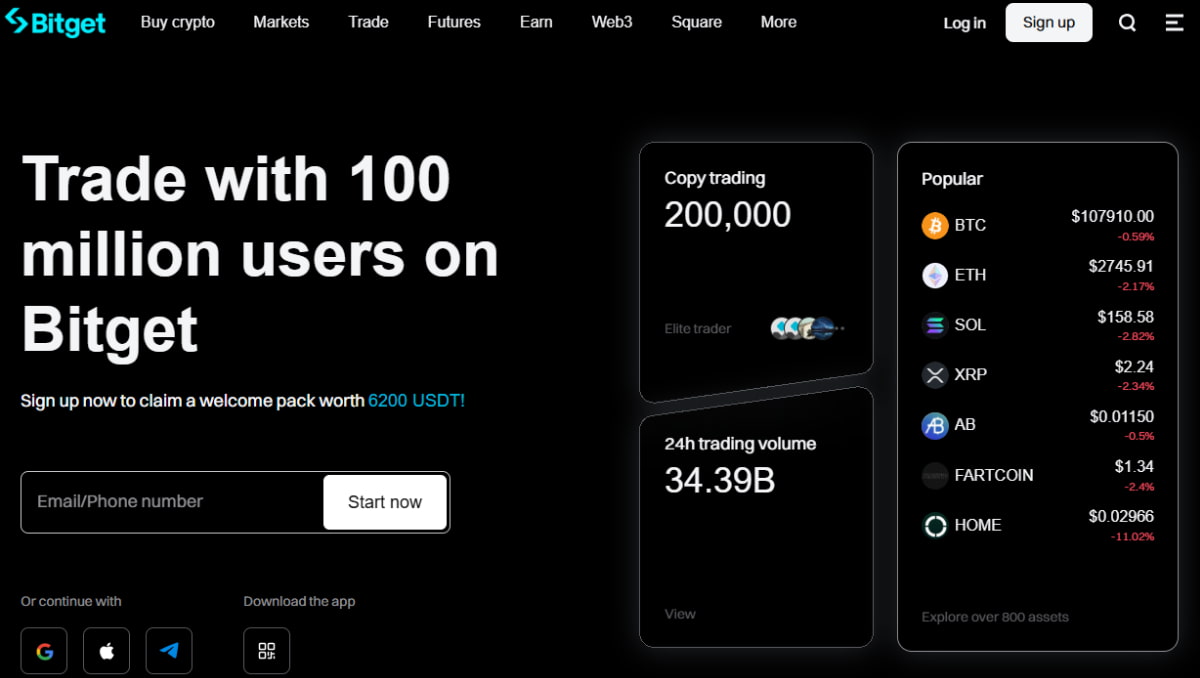
Task: Click the Elite trader label
Action: click(x=698, y=328)
